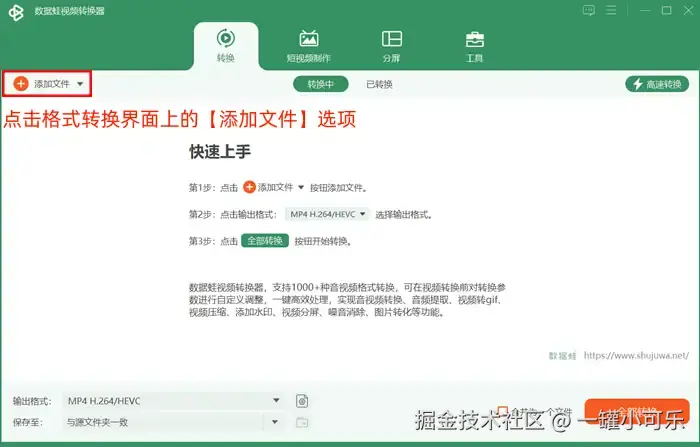Enable 高速转换 lightning button
Viewport: 700px width, 447px height.
pos(657,84)
